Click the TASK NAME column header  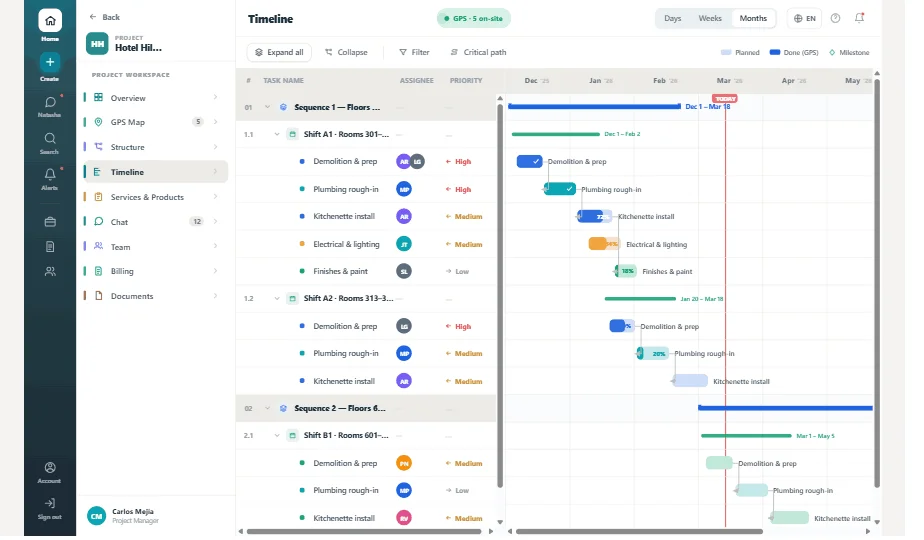pyautogui.click(x=283, y=80)
